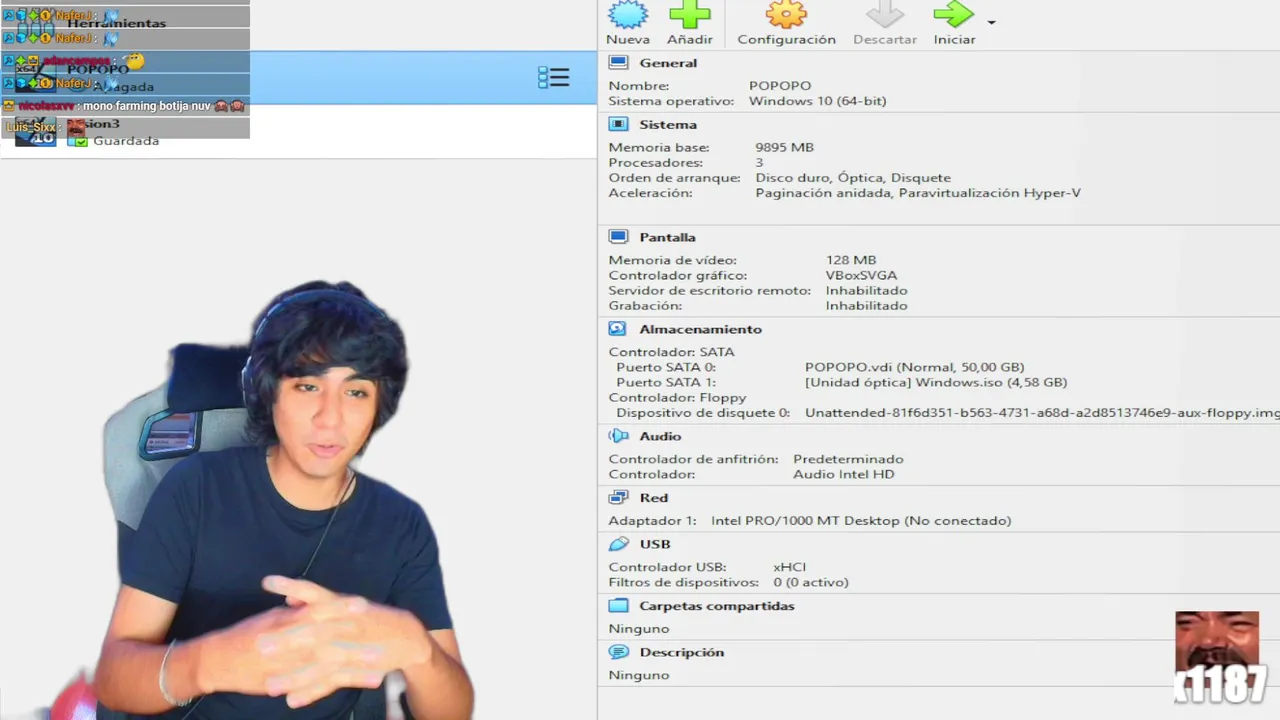Viewport: 1280px width, 720px height.
Task: Click the Filtros de dispositivos label
Action: point(684,582)
